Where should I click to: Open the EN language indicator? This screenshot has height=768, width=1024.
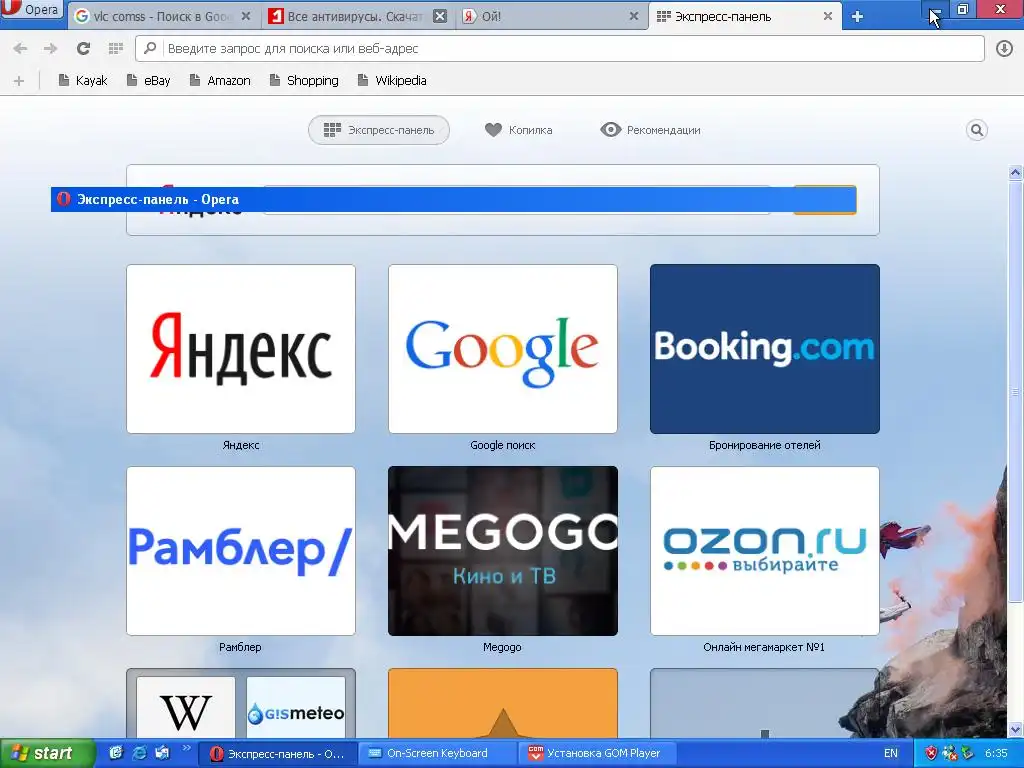pos(891,754)
